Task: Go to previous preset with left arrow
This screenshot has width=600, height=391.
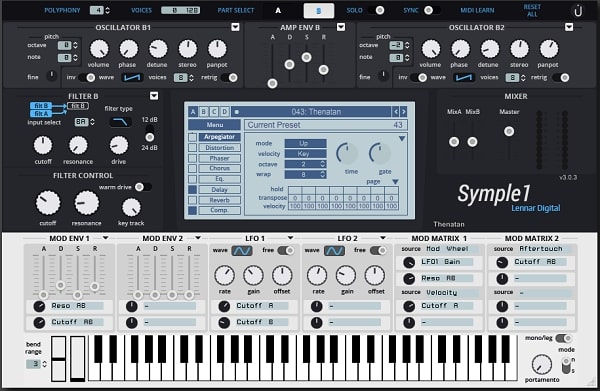Action: tap(396, 112)
